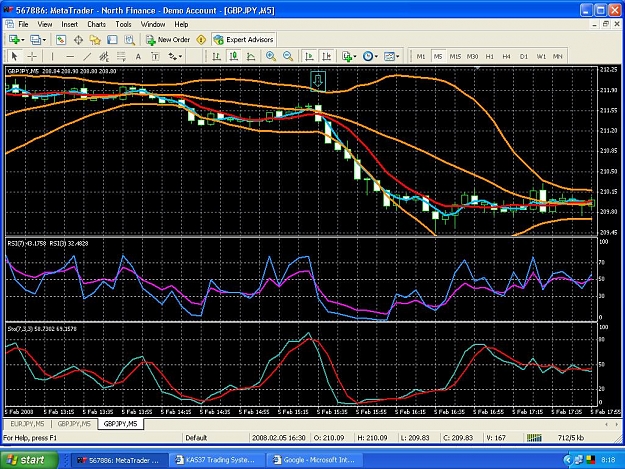This screenshot has width=625, height=469.
Task: Select the arrow Cursor tool
Action: coord(14,57)
